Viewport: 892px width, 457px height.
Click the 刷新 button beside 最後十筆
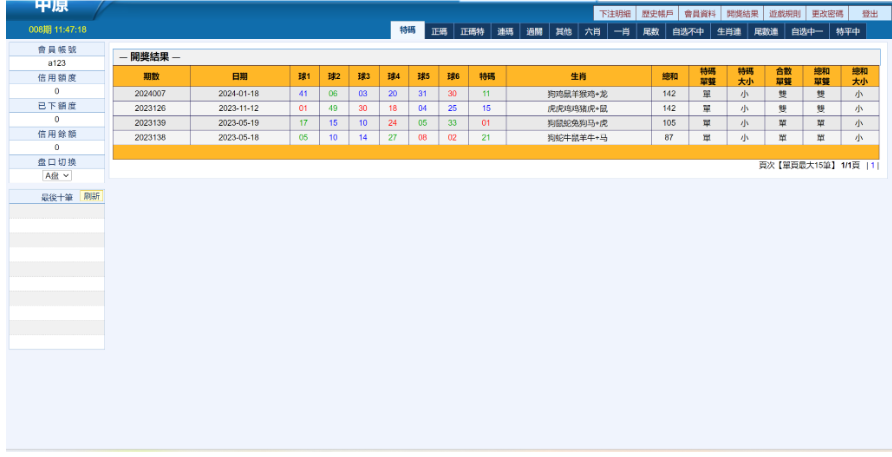coord(92,196)
